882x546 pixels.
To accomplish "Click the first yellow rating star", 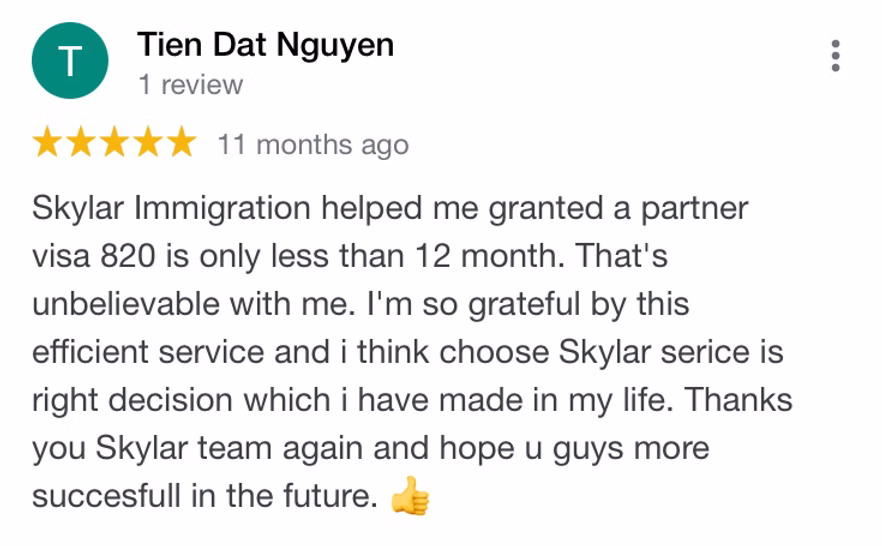I will pos(47,144).
